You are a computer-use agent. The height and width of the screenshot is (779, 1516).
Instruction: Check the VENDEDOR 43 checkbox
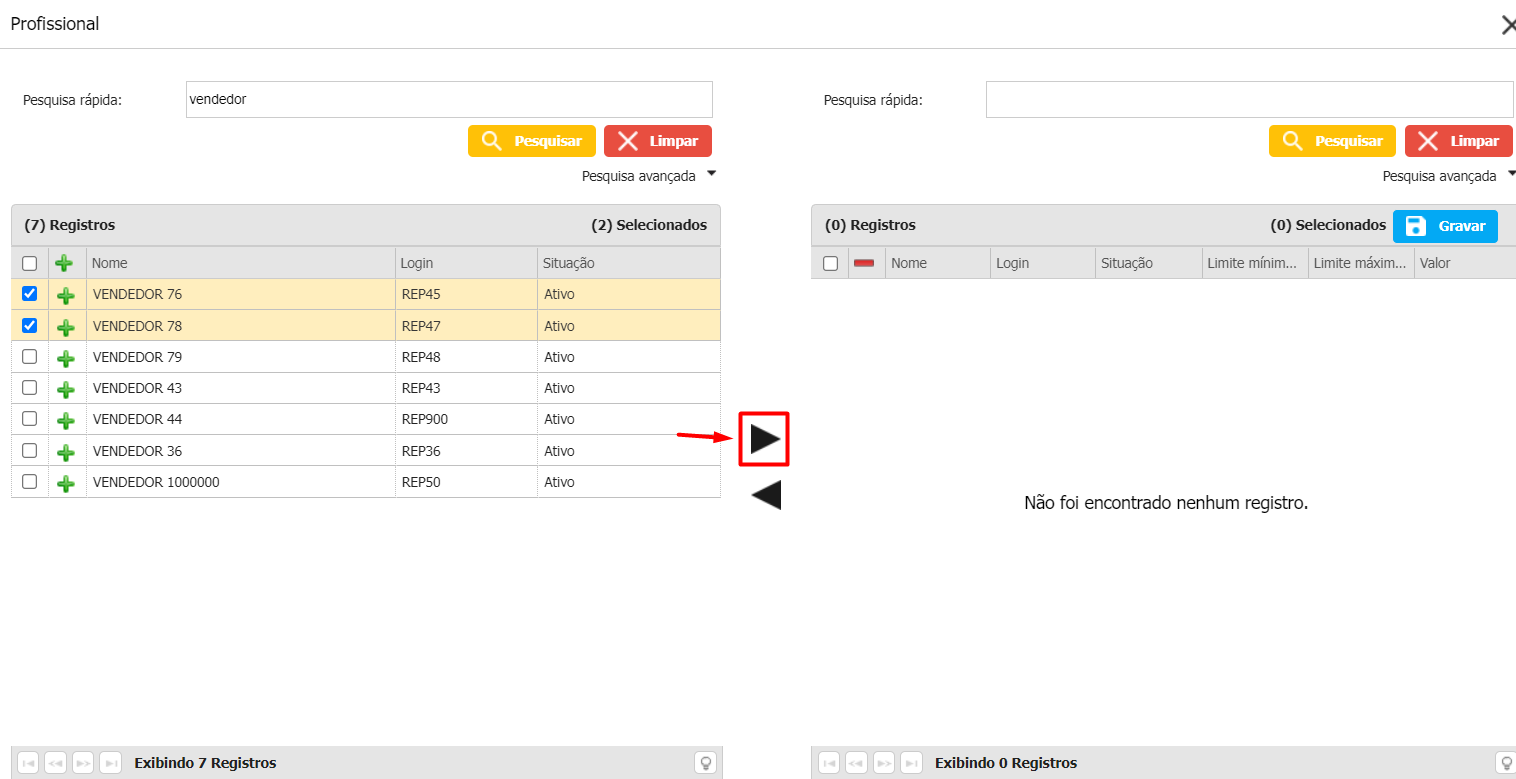coord(30,387)
